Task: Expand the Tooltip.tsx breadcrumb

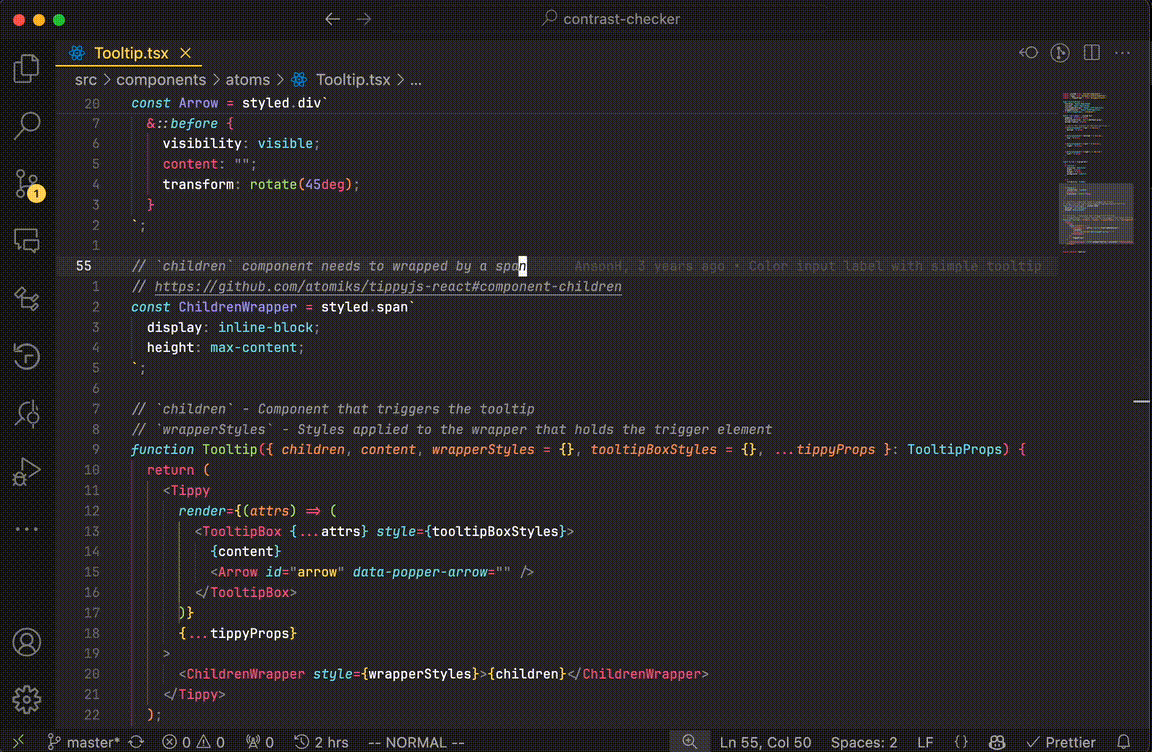Action: click(x=340, y=79)
